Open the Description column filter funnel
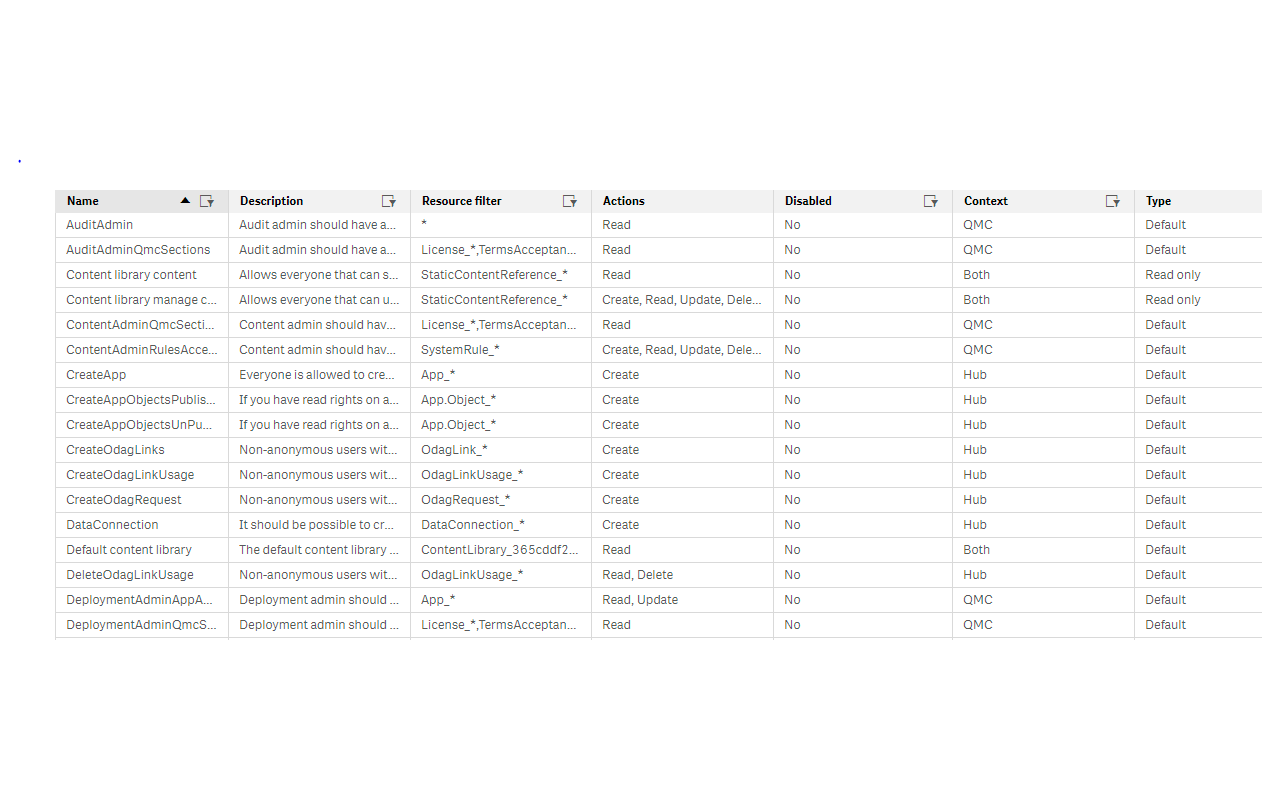 [389, 201]
